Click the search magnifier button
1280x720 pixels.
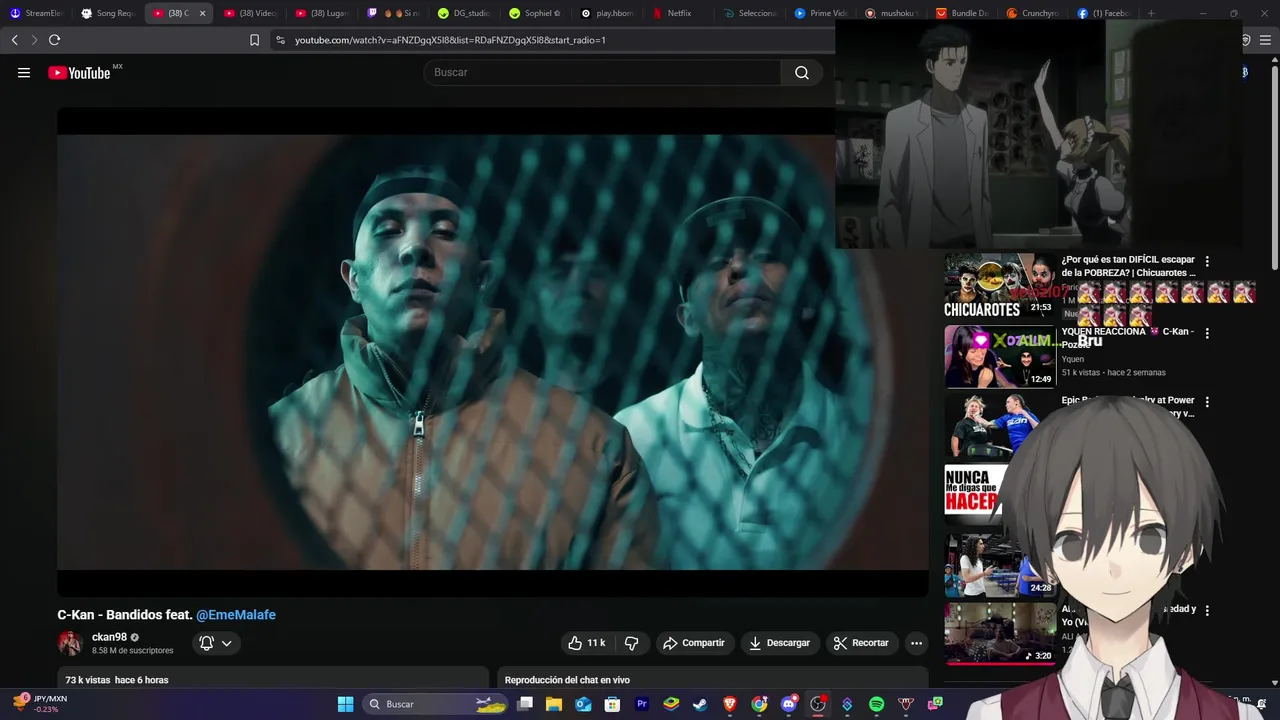[x=802, y=72]
